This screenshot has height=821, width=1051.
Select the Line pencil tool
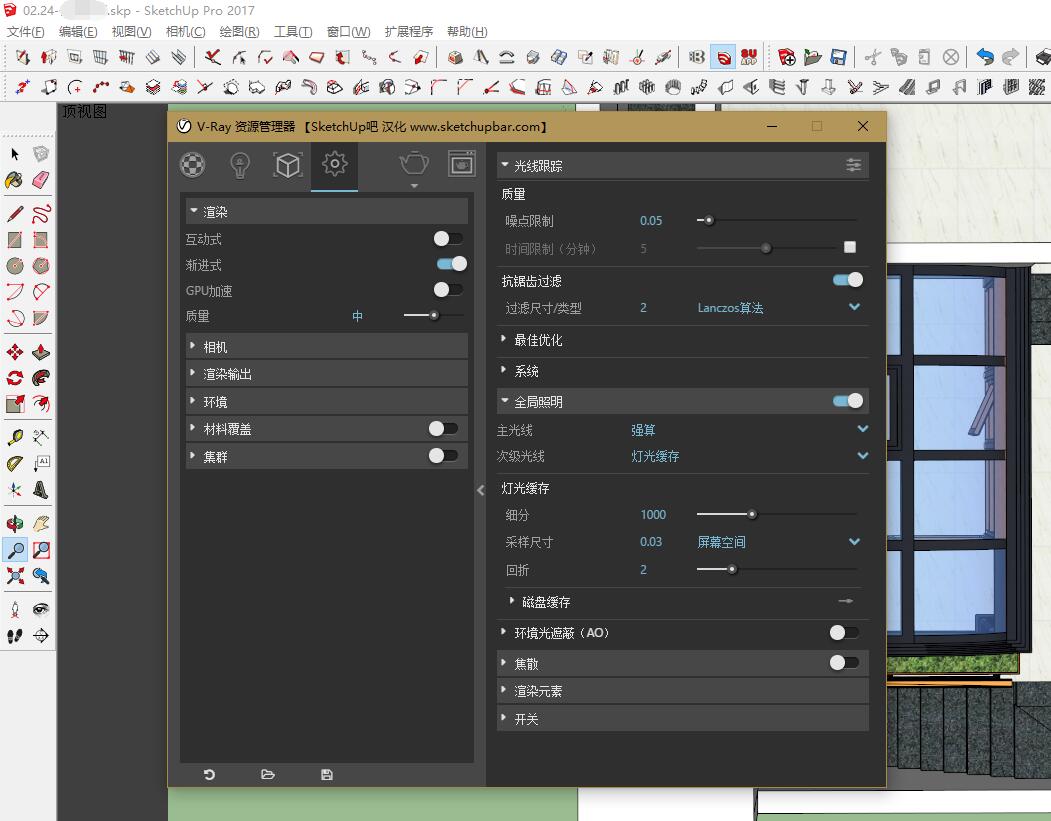pos(15,214)
